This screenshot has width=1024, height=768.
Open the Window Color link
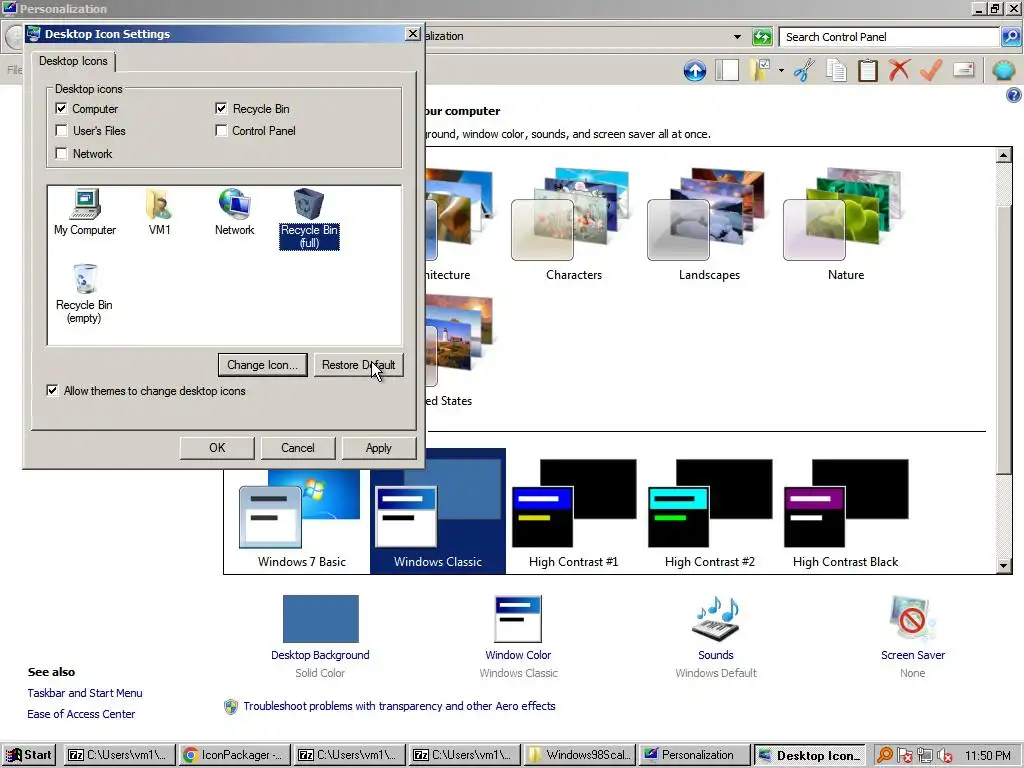518,655
